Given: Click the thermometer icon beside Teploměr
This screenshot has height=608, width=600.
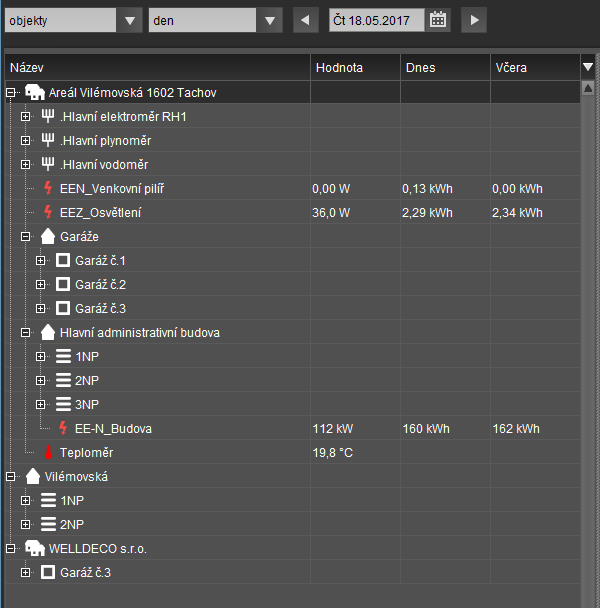Looking at the screenshot, I should click(47, 453).
